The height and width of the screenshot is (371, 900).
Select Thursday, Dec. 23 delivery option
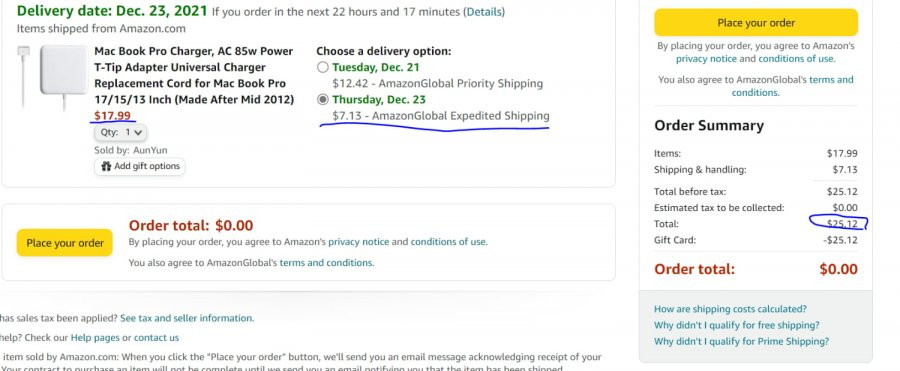(x=323, y=100)
